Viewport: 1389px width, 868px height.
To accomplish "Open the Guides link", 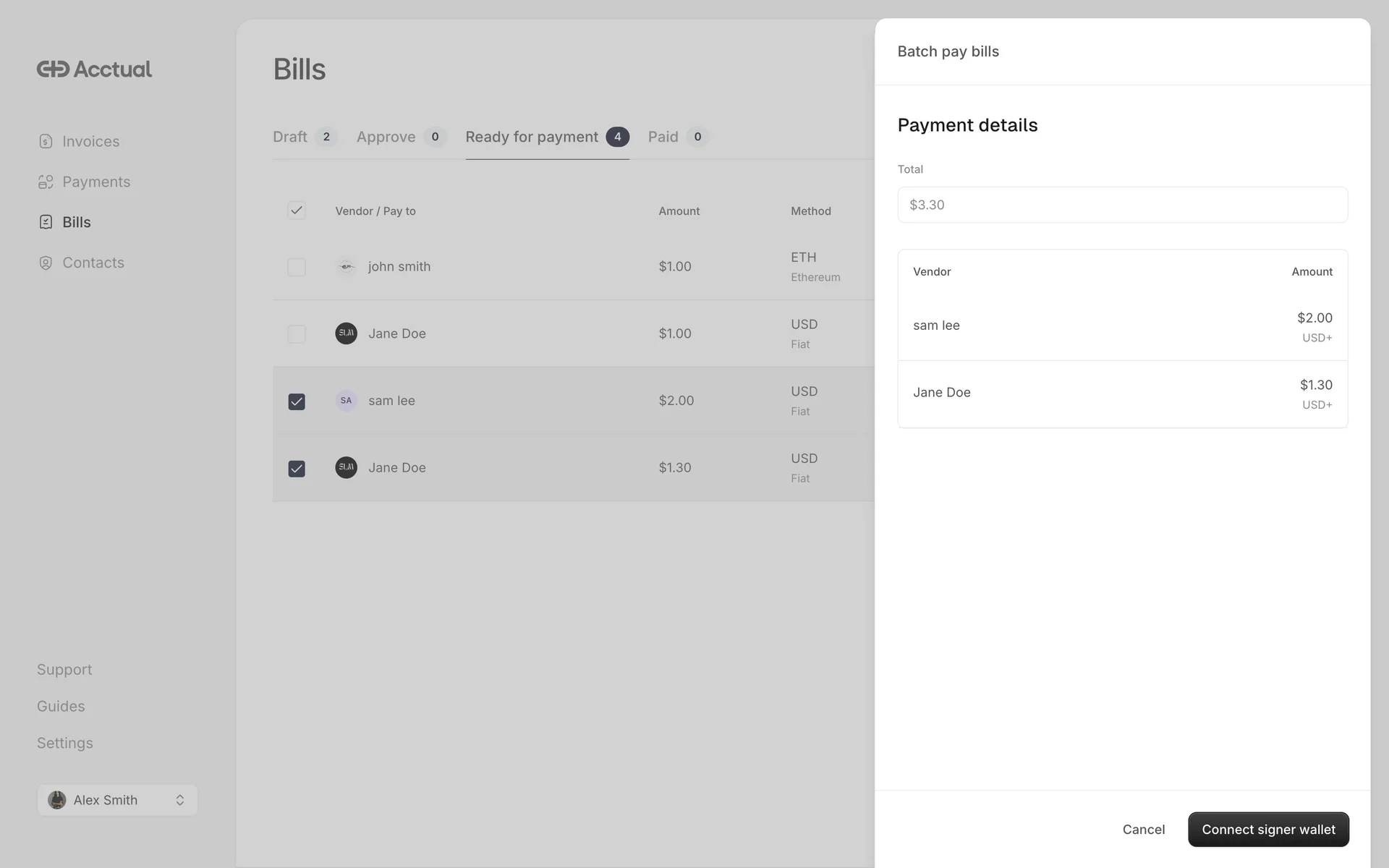I will (x=61, y=707).
